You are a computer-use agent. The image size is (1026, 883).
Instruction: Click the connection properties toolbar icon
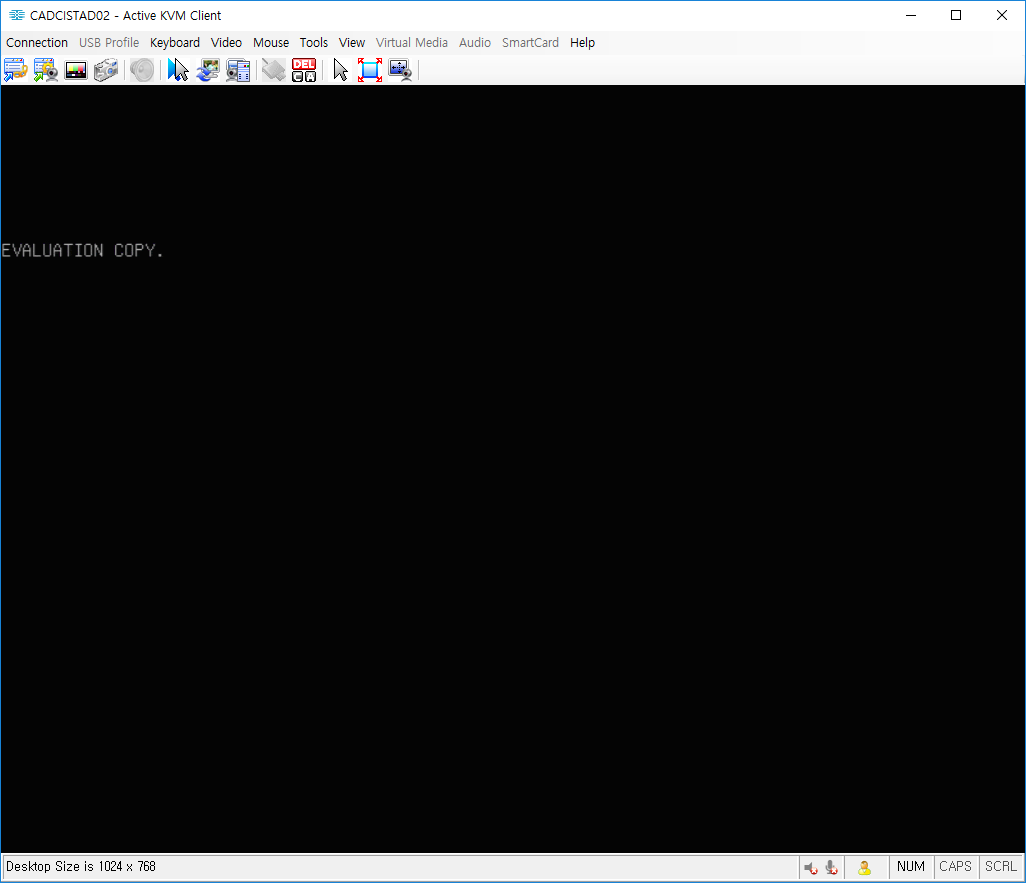tap(16, 69)
